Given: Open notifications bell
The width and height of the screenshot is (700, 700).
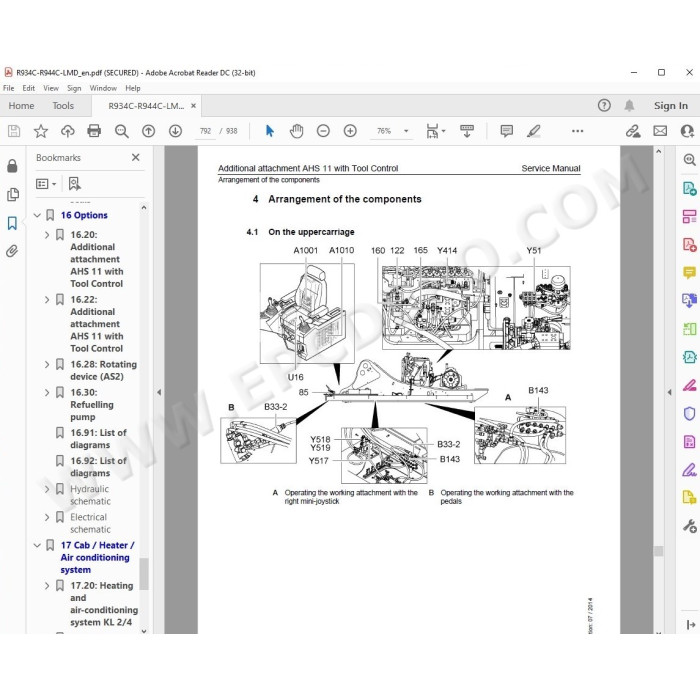Looking at the screenshot, I should click(629, 105).
